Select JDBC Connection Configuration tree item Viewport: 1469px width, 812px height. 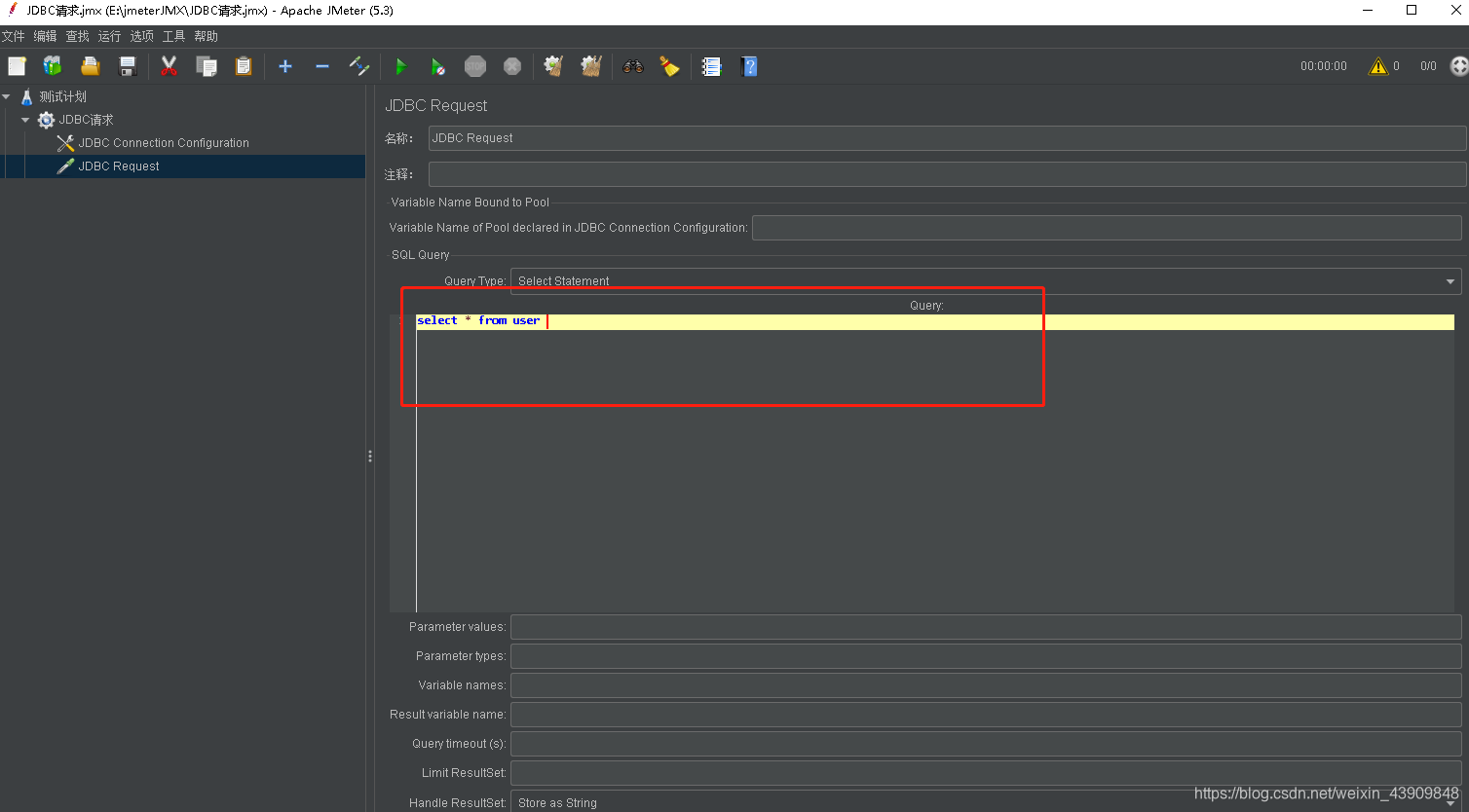tap(164, 143)
